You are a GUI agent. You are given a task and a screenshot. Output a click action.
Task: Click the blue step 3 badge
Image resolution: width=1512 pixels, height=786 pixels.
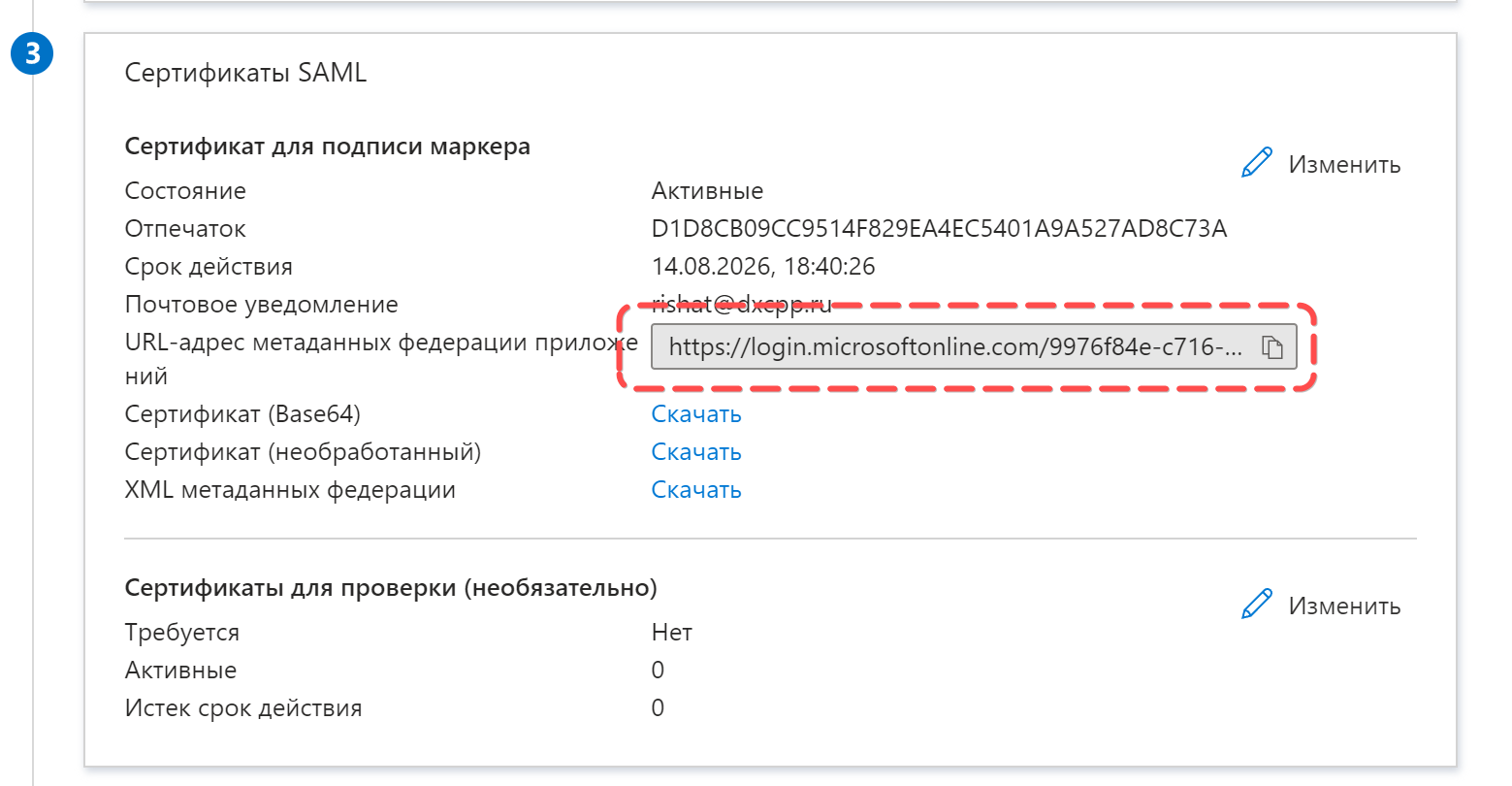click(32, 53)
